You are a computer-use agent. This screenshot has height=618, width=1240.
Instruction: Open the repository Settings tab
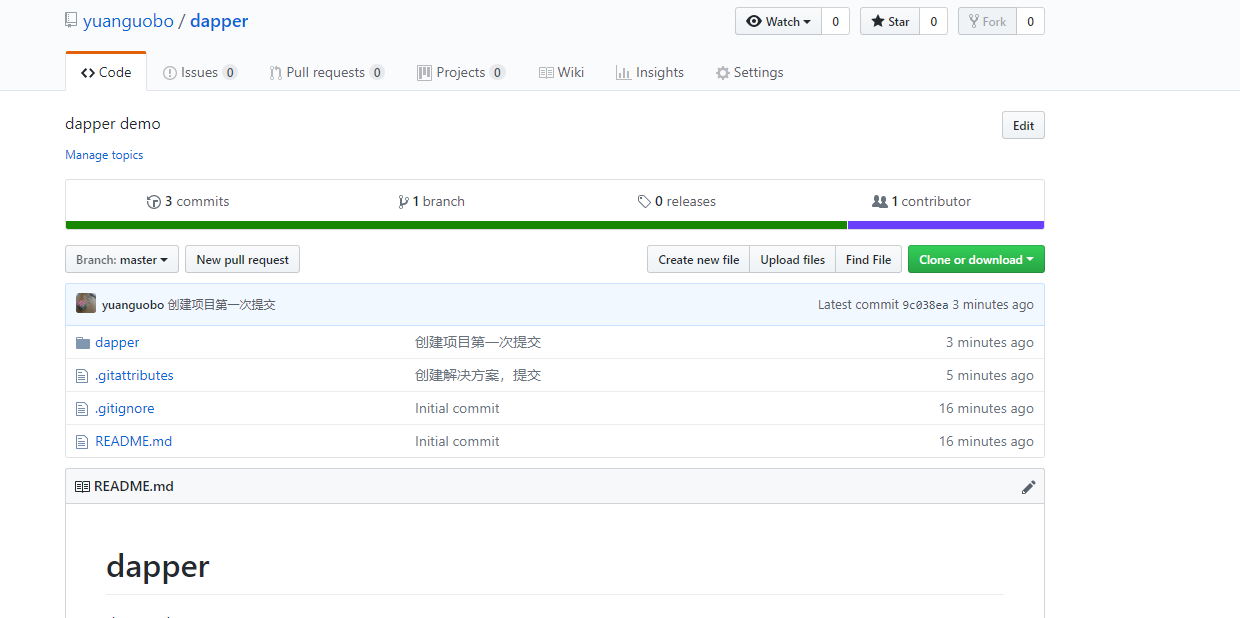point(749,72)
